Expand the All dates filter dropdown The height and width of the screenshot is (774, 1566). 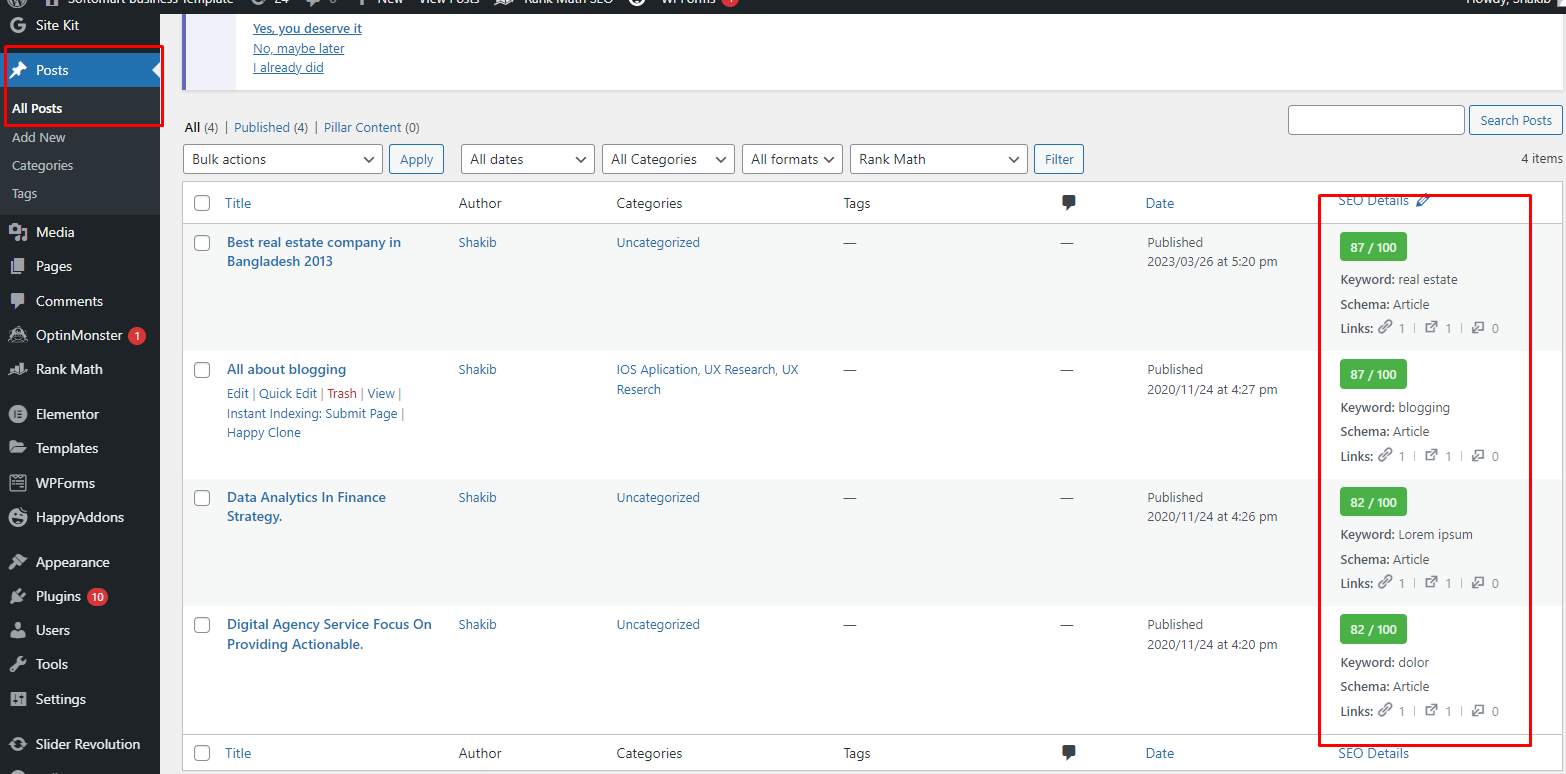tap(527, 159)
